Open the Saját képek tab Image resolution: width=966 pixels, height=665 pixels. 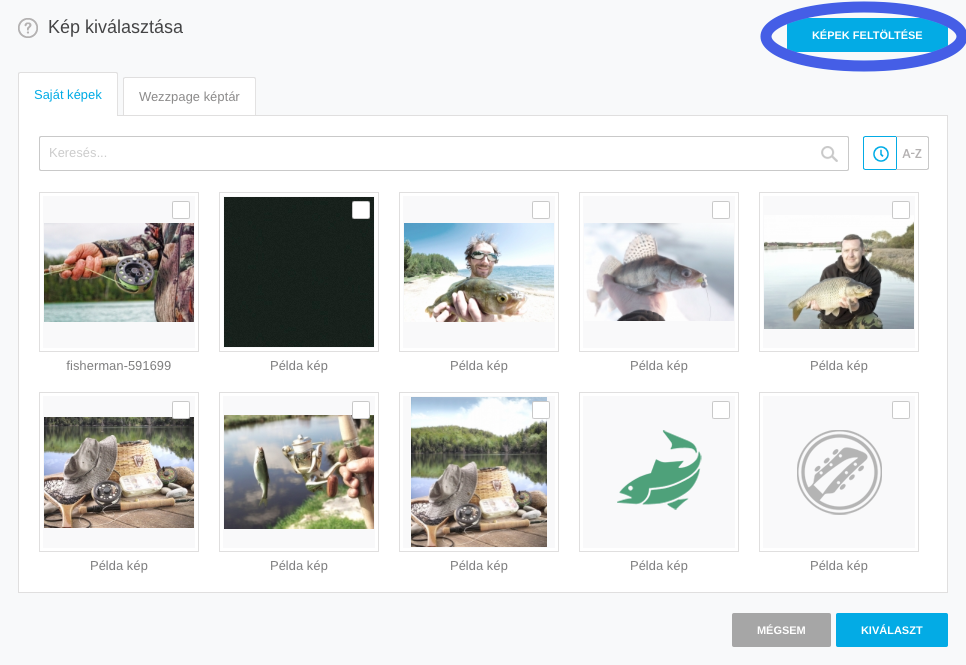click(x=68, y=94)
